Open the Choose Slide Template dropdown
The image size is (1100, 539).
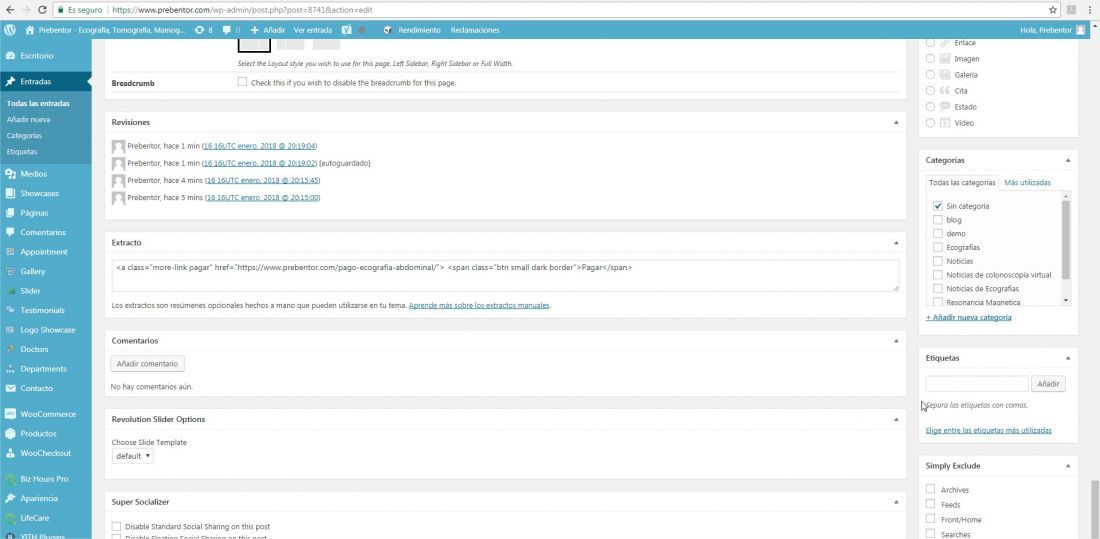133,456
